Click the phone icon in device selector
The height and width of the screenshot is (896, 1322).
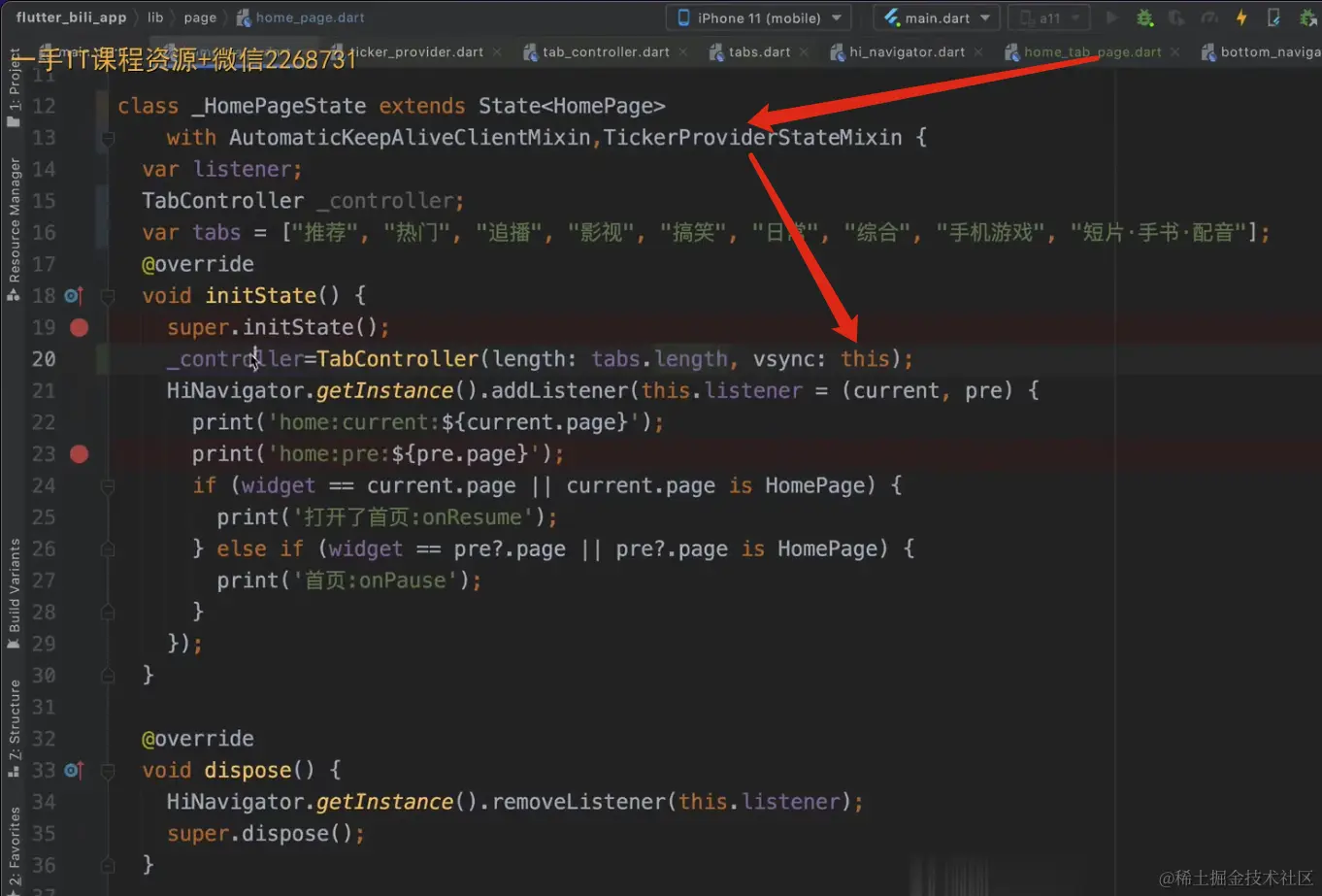[x=683, y=17]
